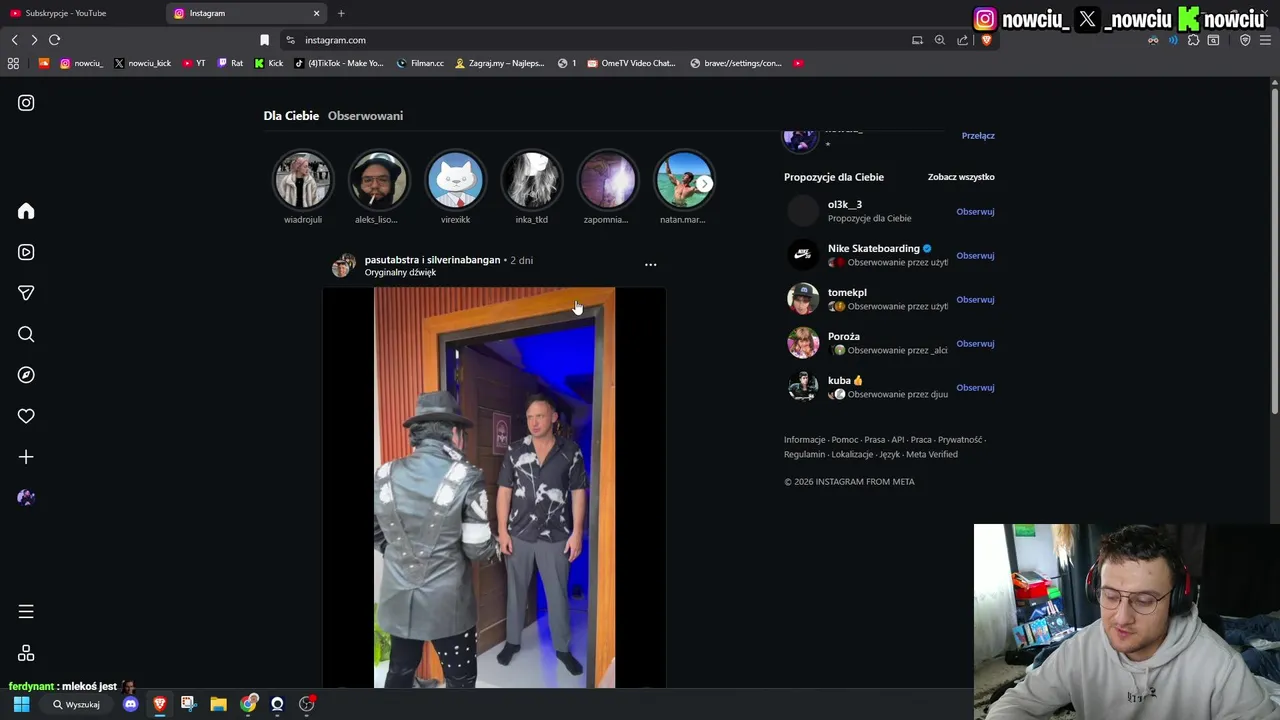The image size is (1280, 720).
Task: Open the Meta apps grid icon in sidebar
Action: 26,653
